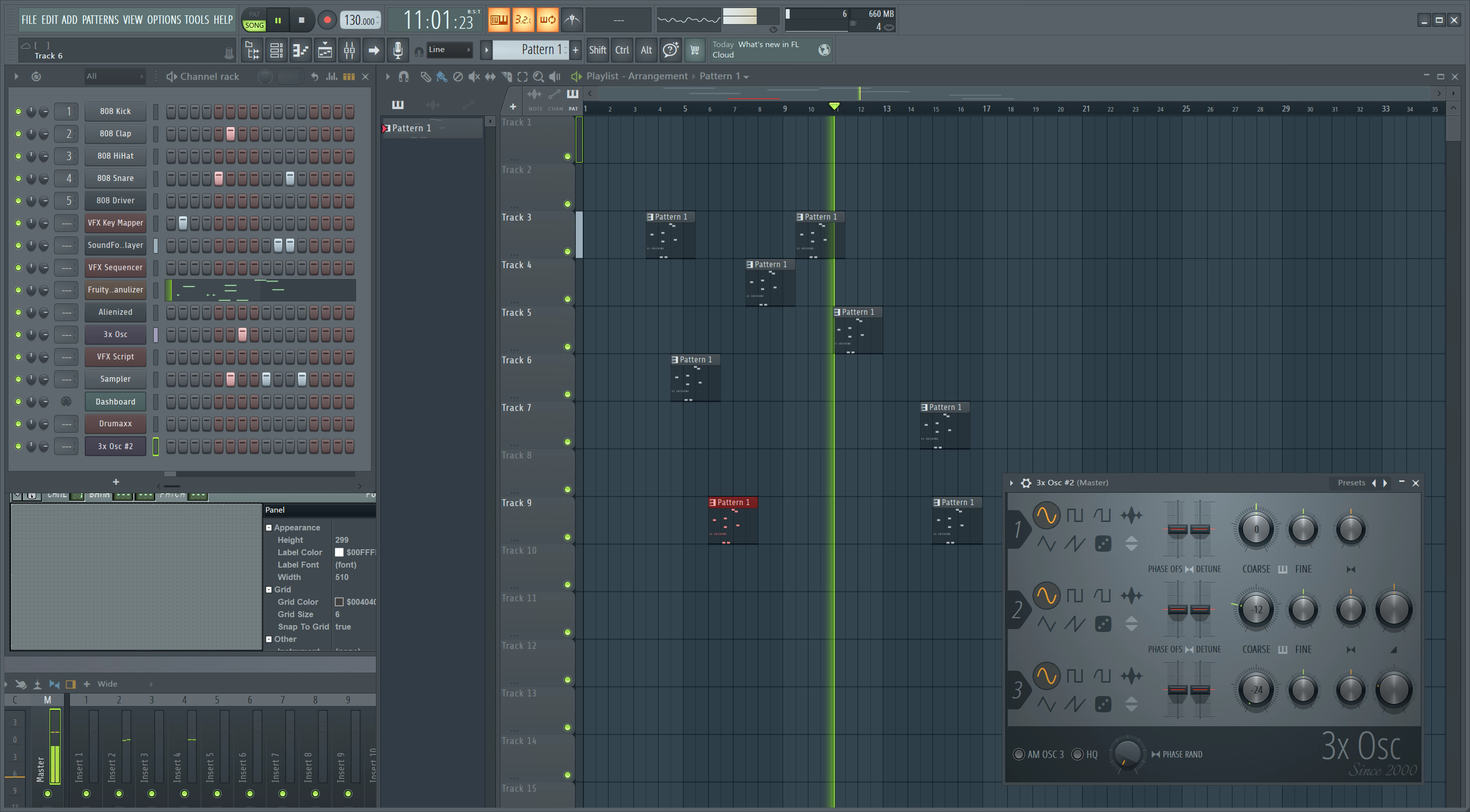Select random noise shape for oscillator 3
1470x812 pixels.
click(x=1103, y=704)
